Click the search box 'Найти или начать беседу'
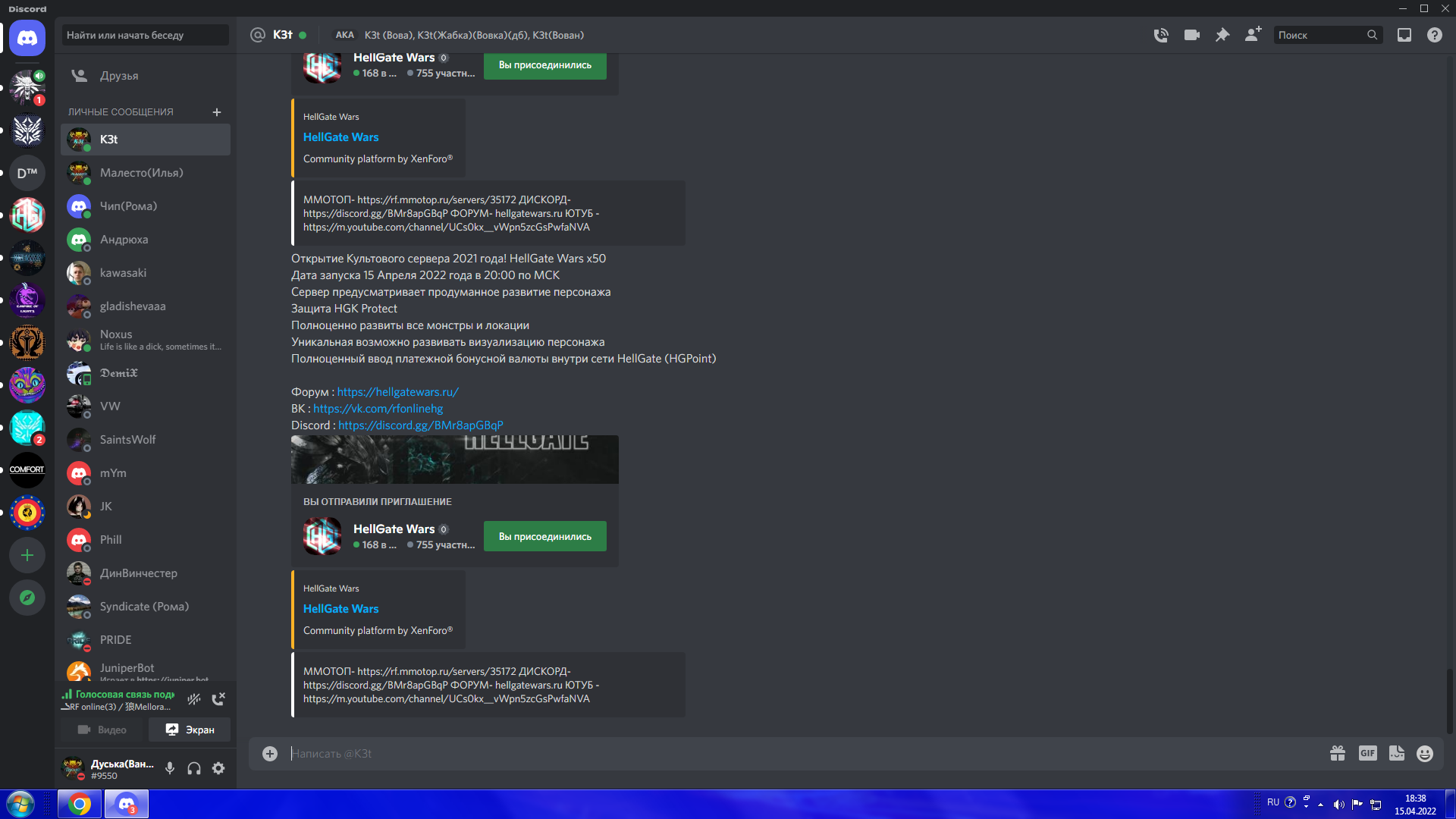Viewport: 1456px width, 819px height. 146,35
